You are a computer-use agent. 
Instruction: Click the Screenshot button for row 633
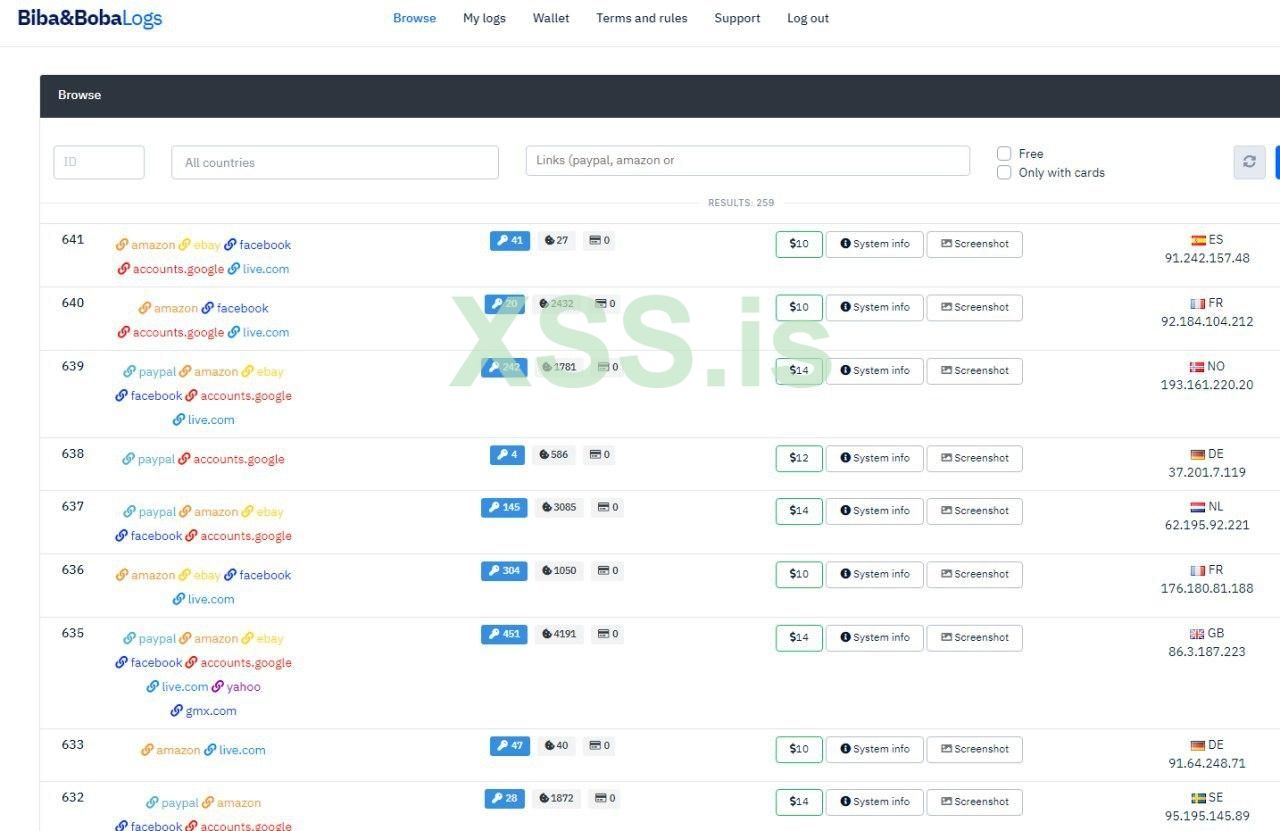pos(975,749)
